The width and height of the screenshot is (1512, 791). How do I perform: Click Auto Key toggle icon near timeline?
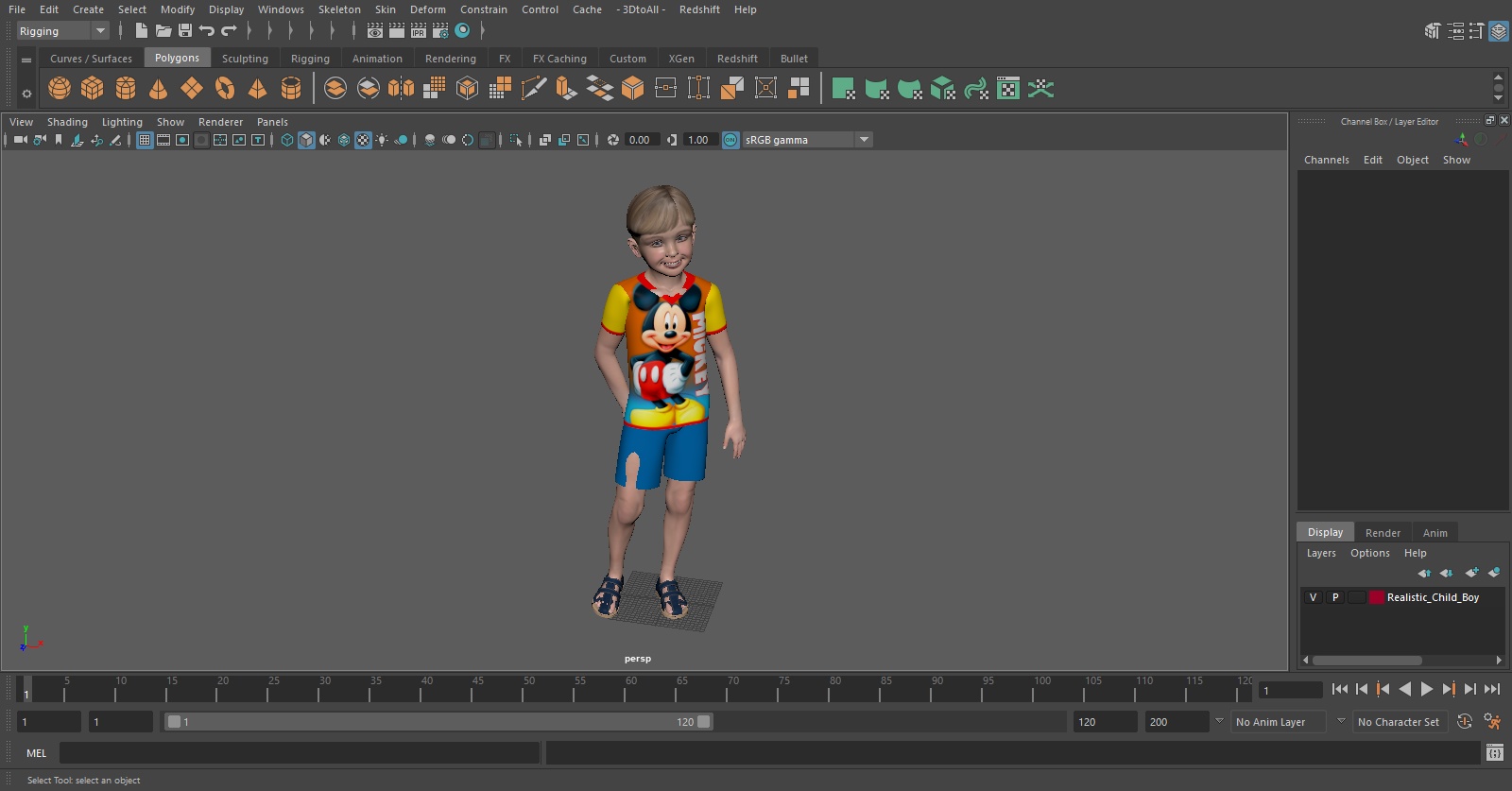click(1465, 722)
